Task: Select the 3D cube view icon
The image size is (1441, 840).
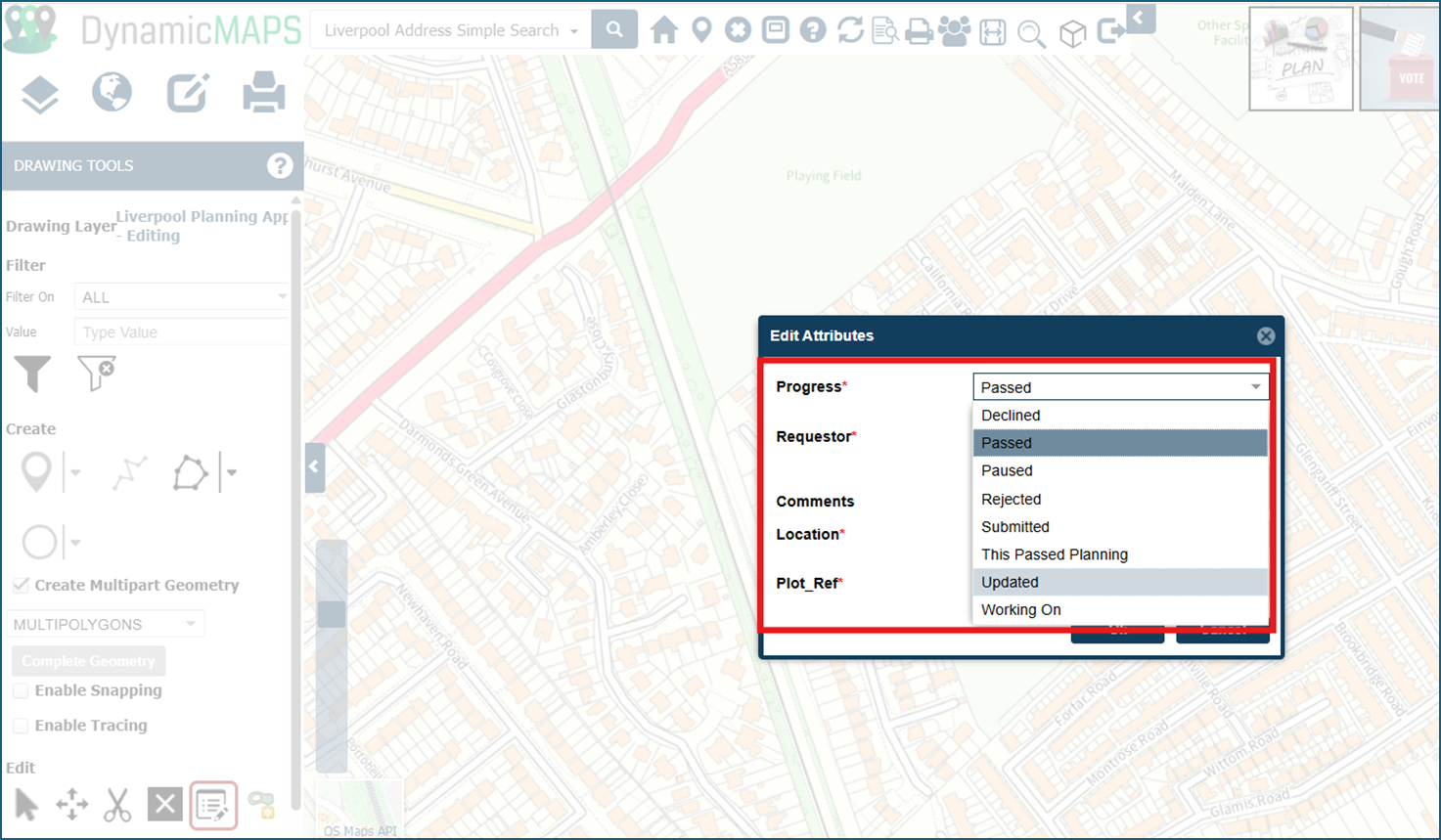Action: [1072, 31]
